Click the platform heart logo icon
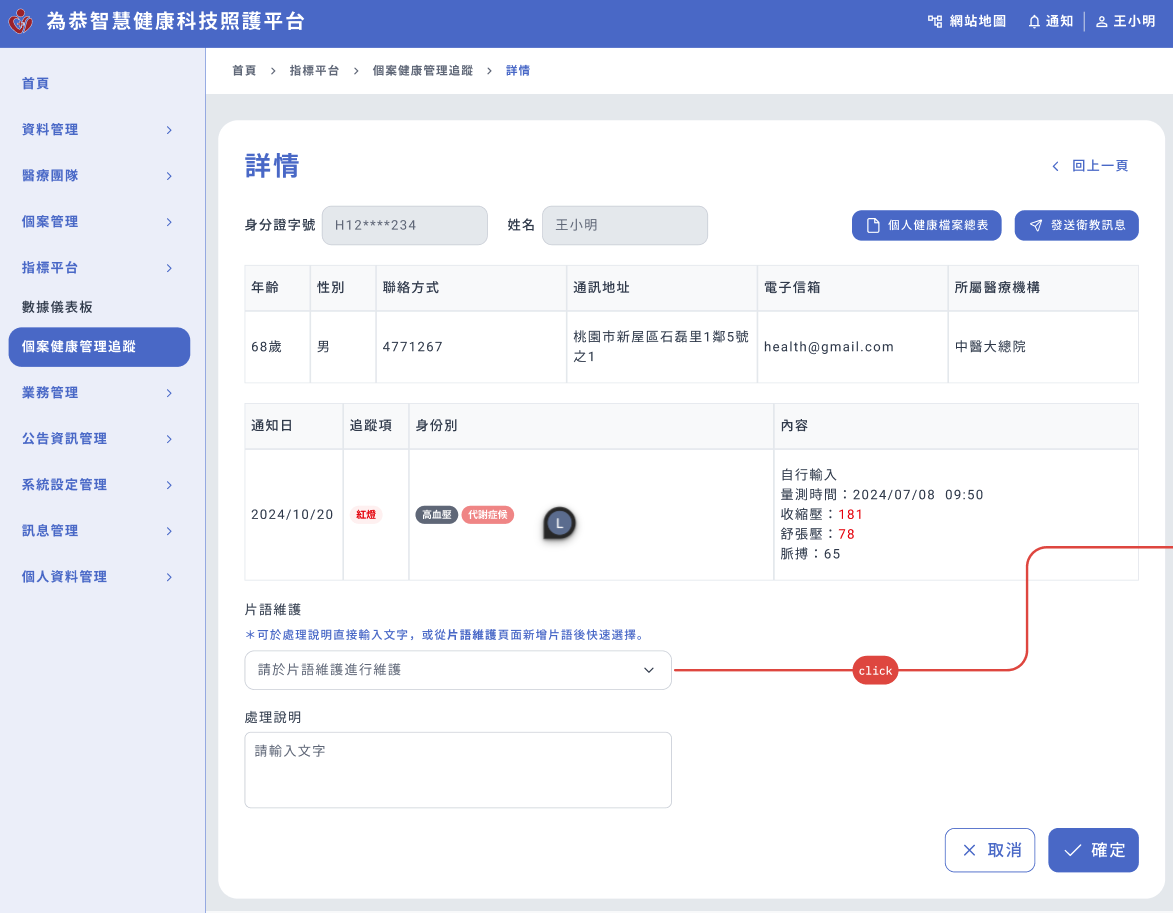 pos(20,22)
